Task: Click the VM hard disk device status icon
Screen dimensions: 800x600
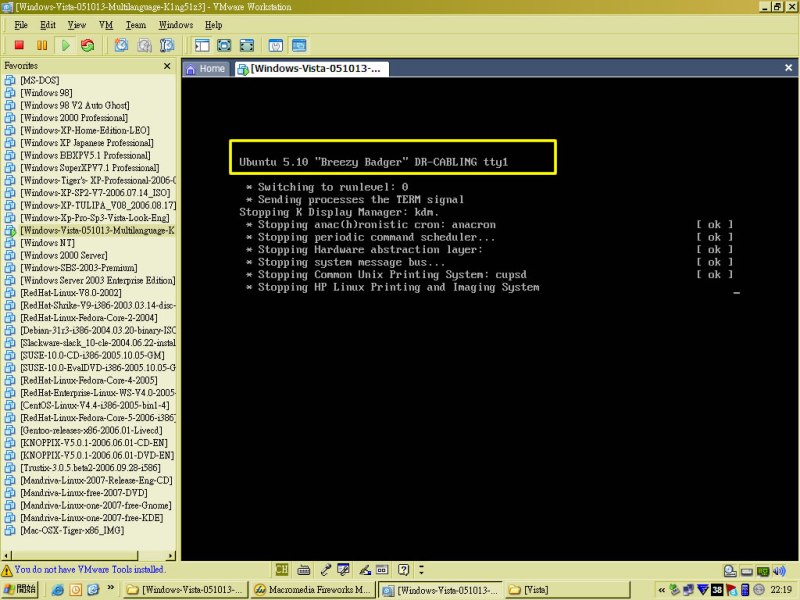Action: pos(747,571)
